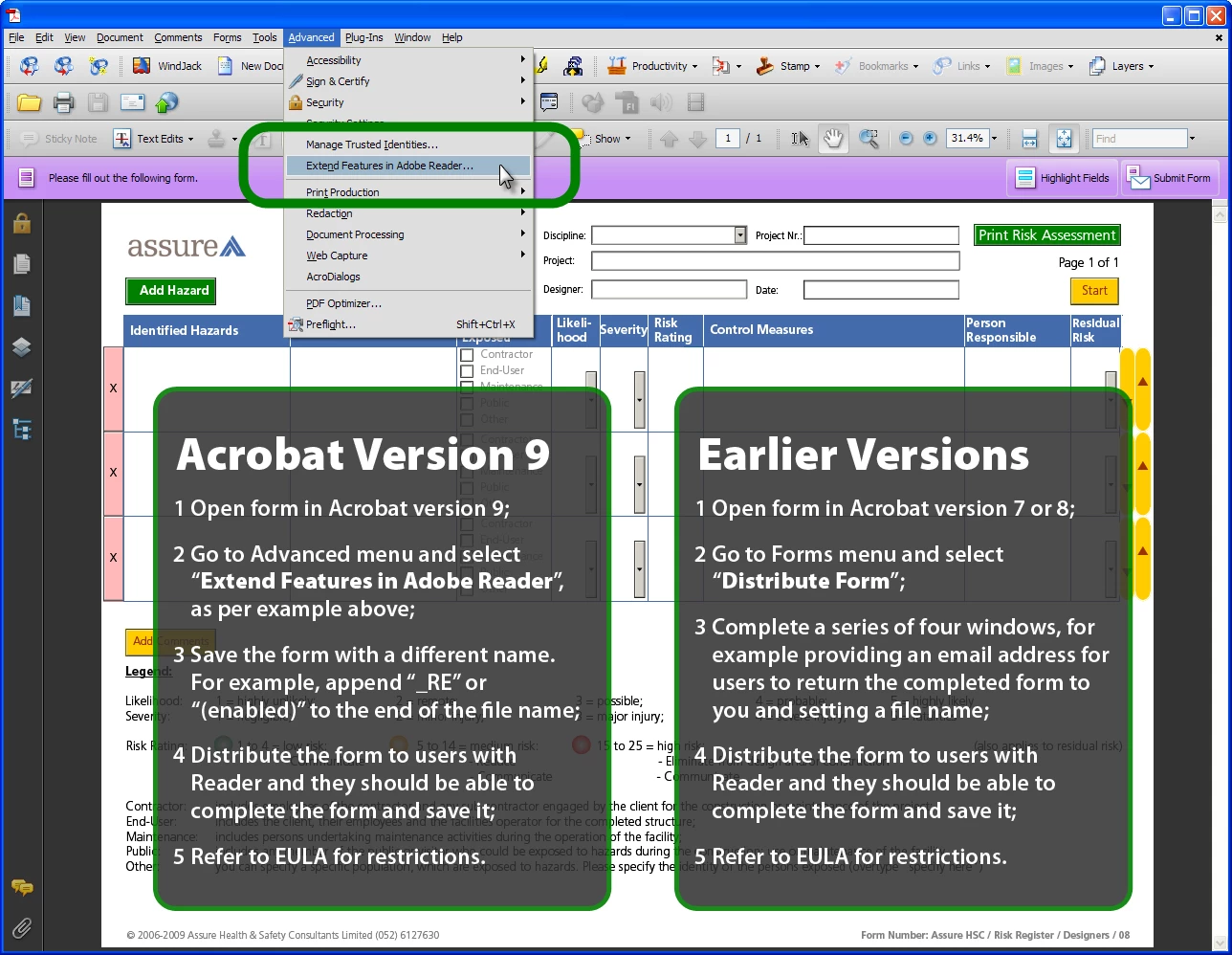
Task: Open the Signatures panel in sidebar
Action: click(x=21, y=388)
